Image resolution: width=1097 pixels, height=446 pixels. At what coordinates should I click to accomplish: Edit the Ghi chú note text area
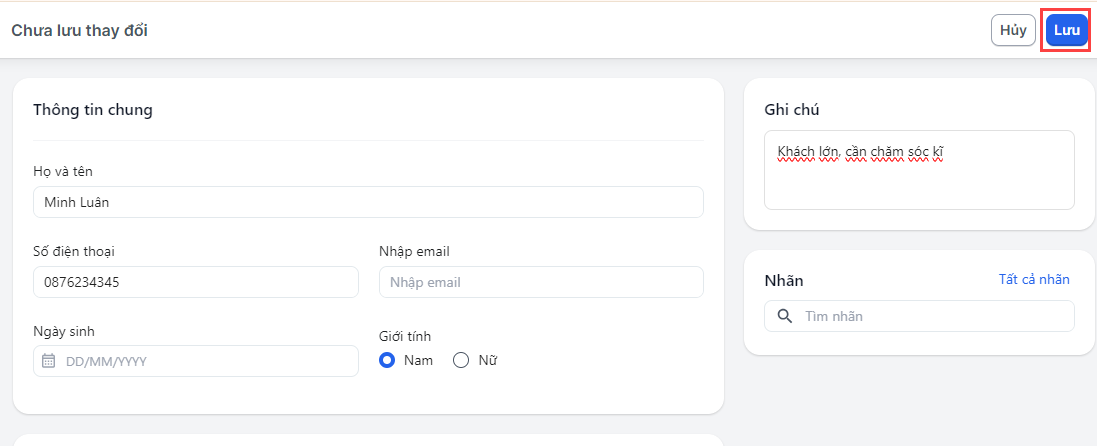pos(919,170)
